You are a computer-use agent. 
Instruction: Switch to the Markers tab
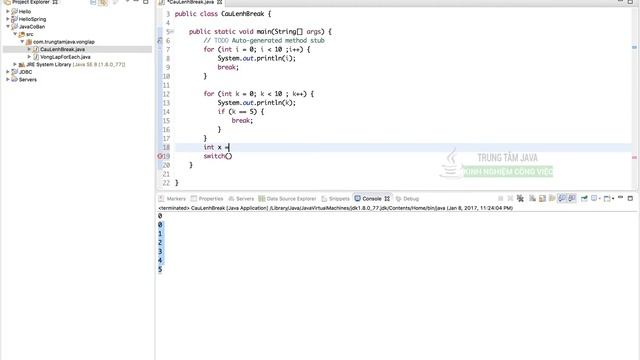[x=172, y=199]
